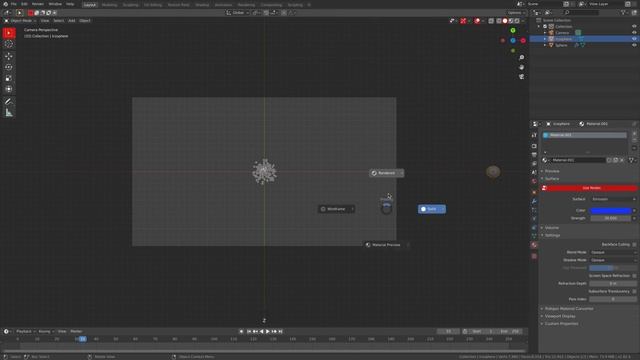Select the Measure tool
640x360 pixels.
pyautogui.click(x=9, y=113)
